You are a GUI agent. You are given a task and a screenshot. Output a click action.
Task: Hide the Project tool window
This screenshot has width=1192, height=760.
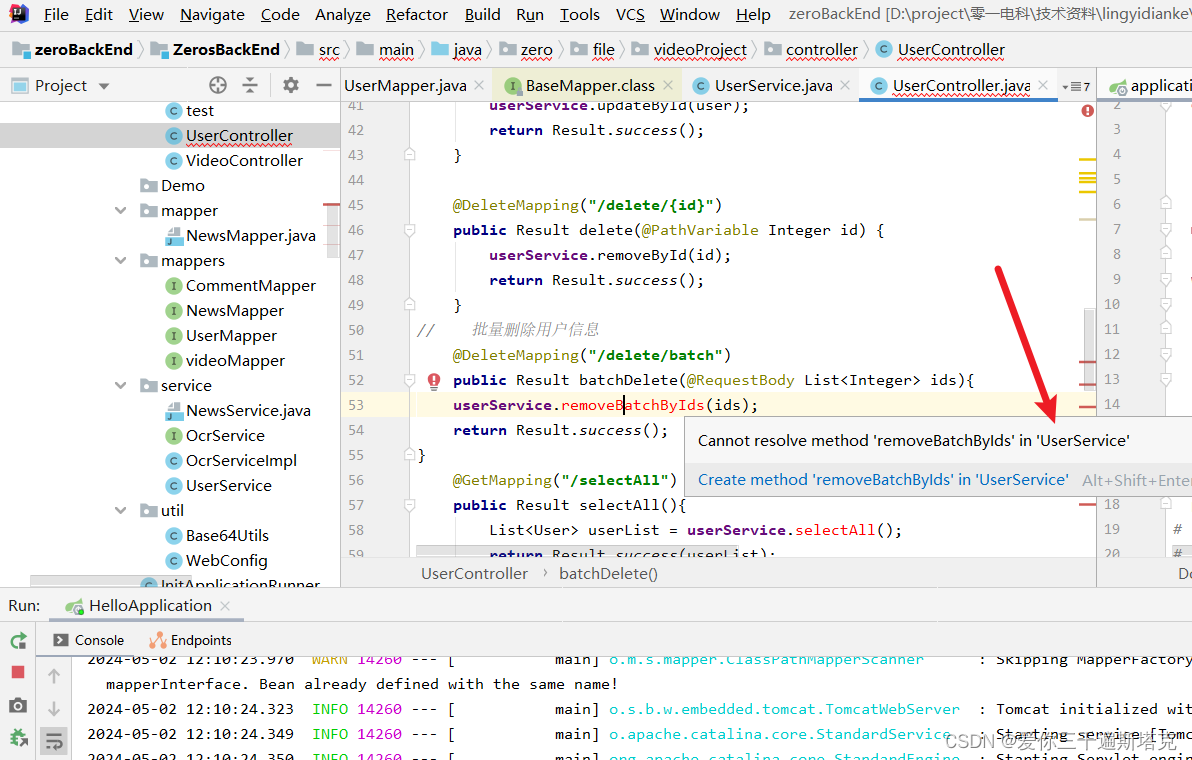tap(325, 85)
